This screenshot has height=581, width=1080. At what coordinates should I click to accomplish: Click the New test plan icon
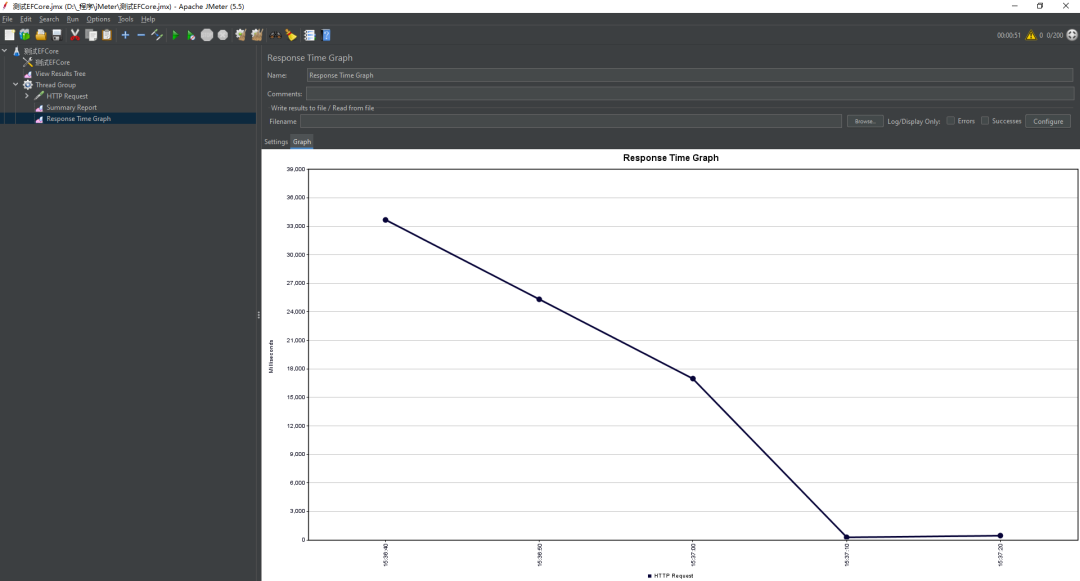click(x=10, y=35)
